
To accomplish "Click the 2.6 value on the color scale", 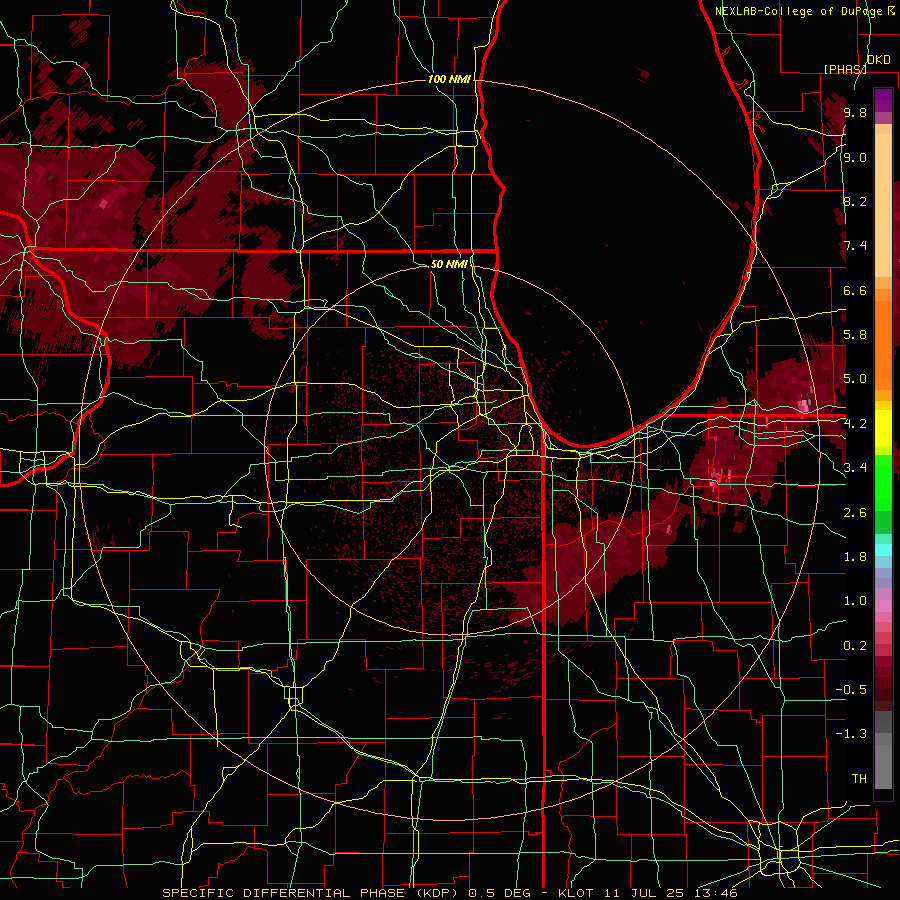I will click(855, 513).
